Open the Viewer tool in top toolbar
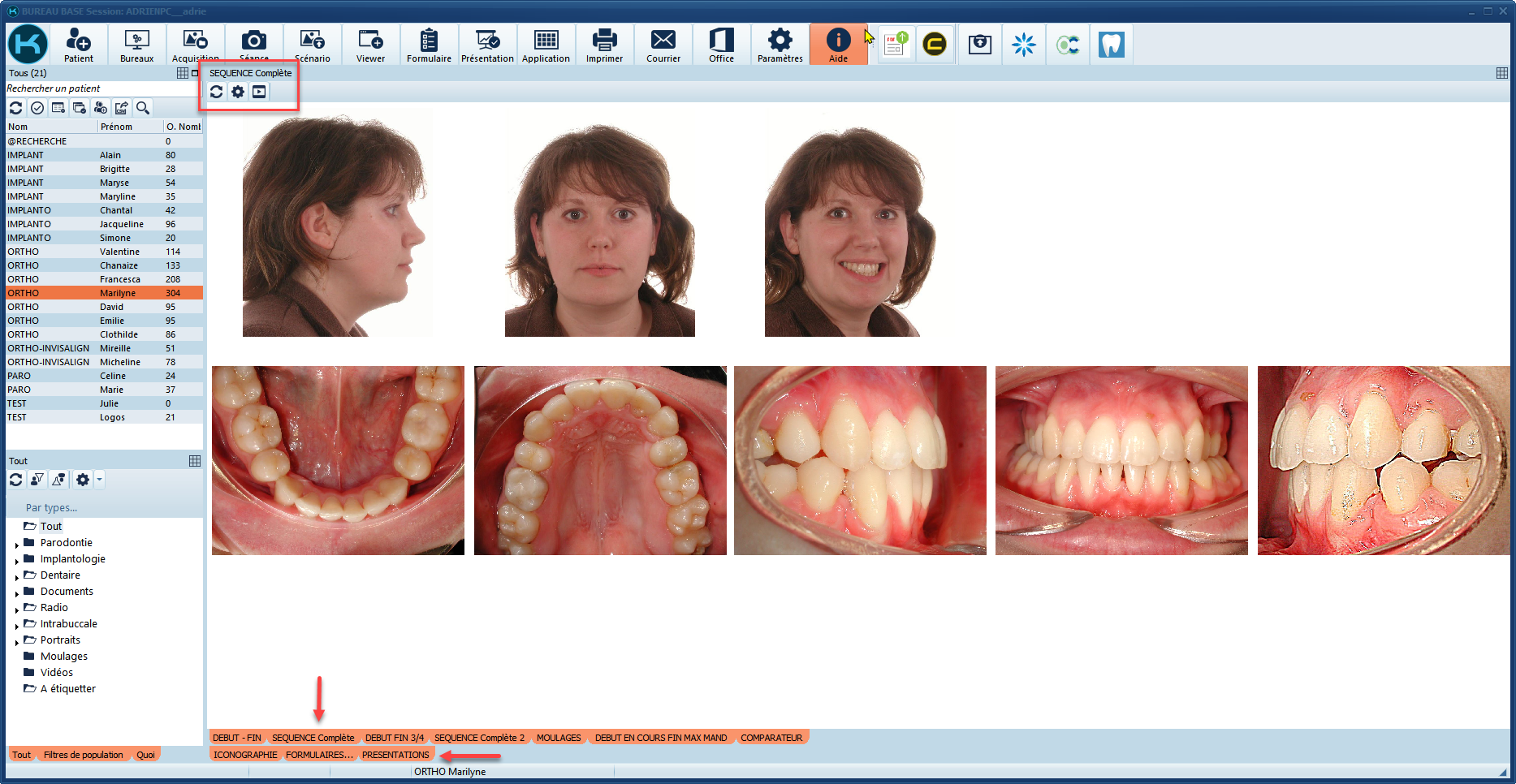 click(370, 45)
